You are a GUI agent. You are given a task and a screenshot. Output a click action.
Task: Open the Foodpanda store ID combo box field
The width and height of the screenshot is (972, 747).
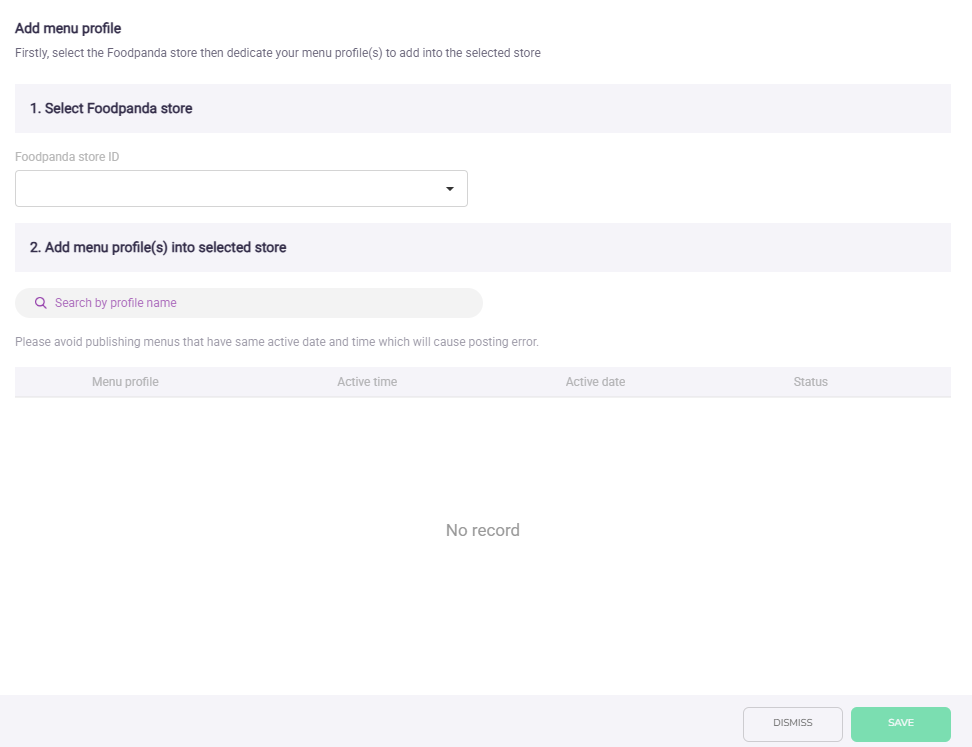(228, 189)
